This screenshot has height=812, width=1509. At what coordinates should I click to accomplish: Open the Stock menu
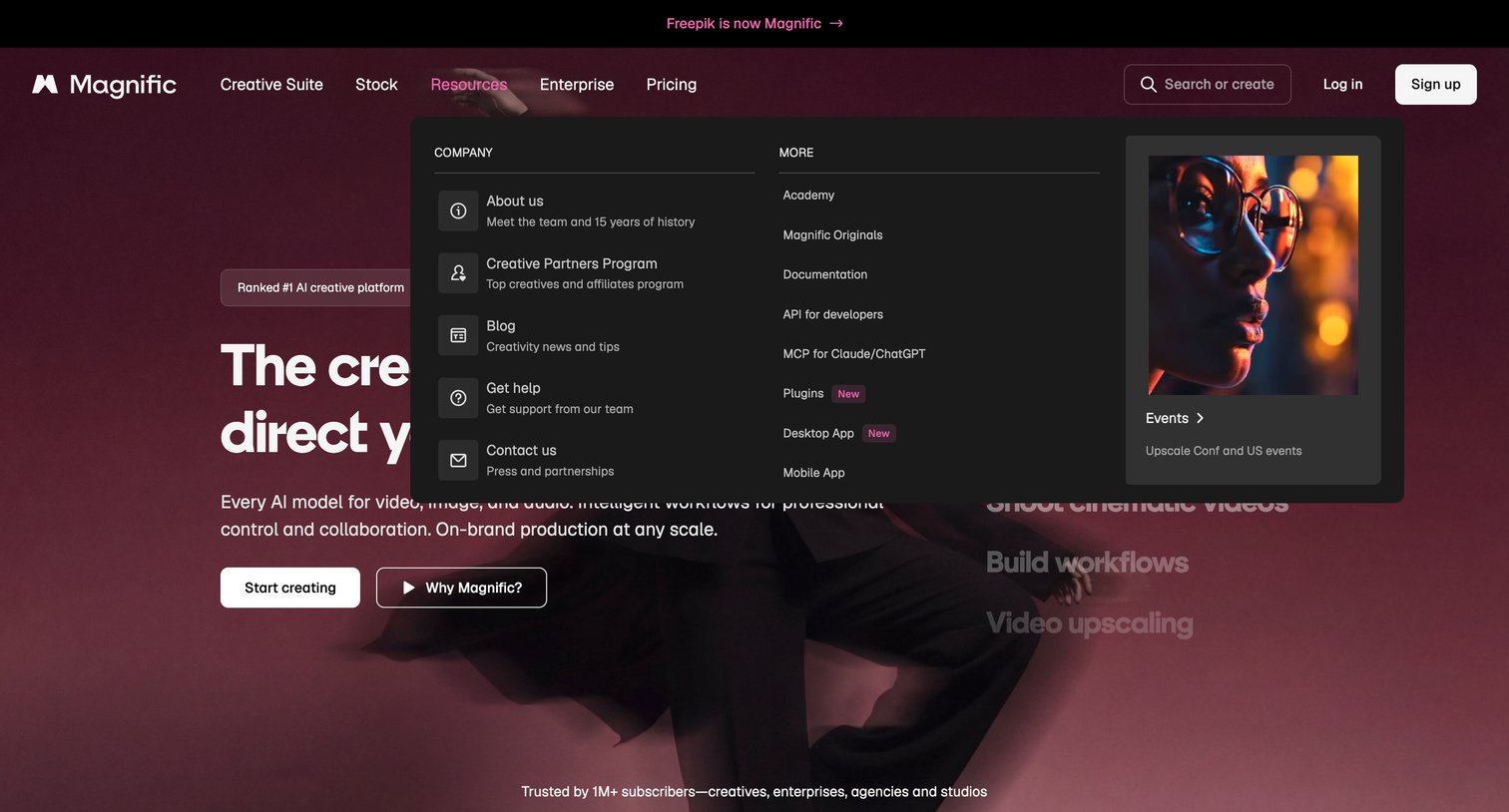click(x=376, y=85)
